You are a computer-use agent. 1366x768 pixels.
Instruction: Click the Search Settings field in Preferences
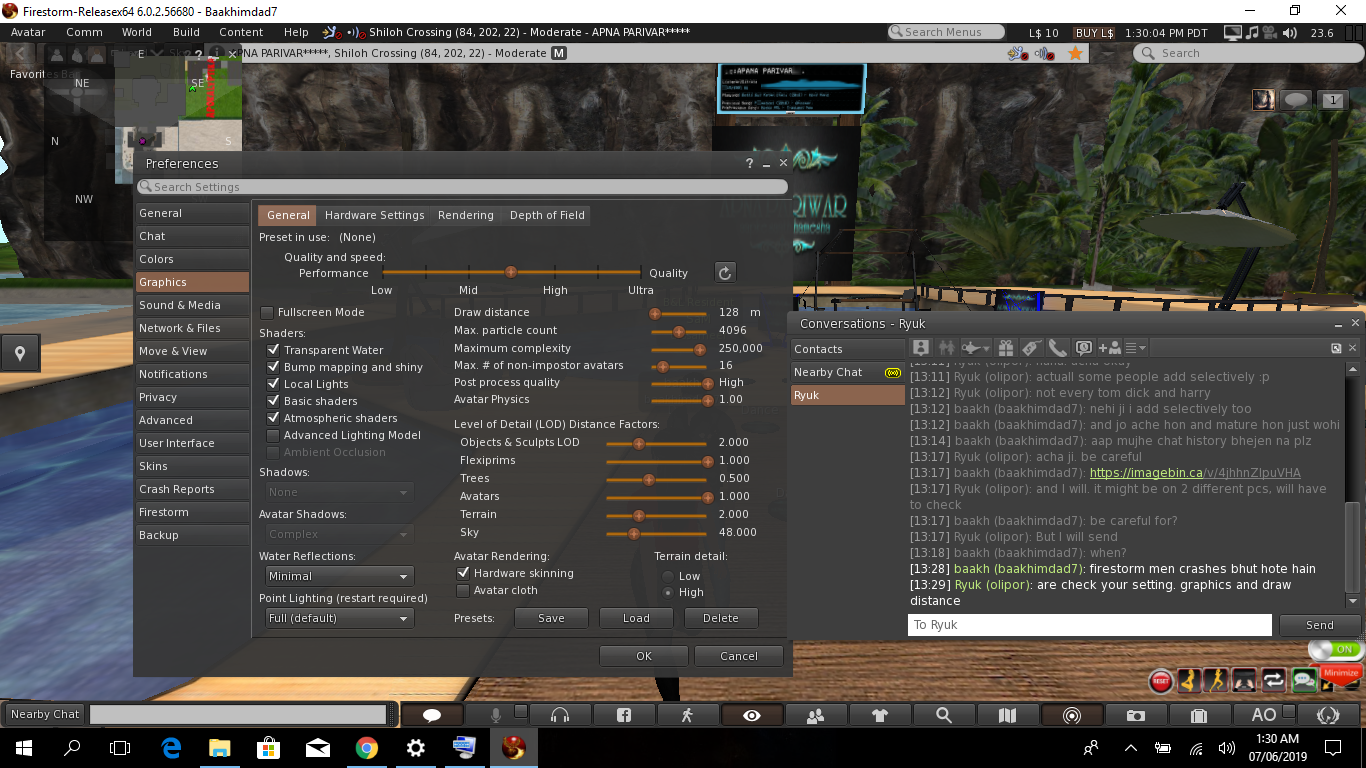462,187
